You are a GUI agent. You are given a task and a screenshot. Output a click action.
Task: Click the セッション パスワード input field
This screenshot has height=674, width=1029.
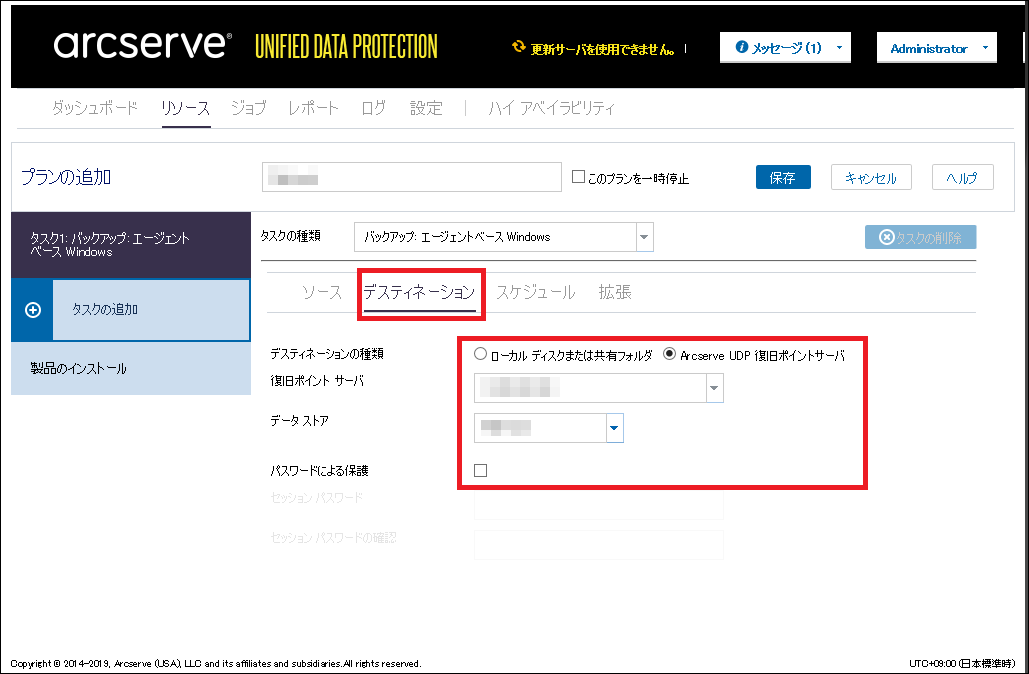(598, 505)
